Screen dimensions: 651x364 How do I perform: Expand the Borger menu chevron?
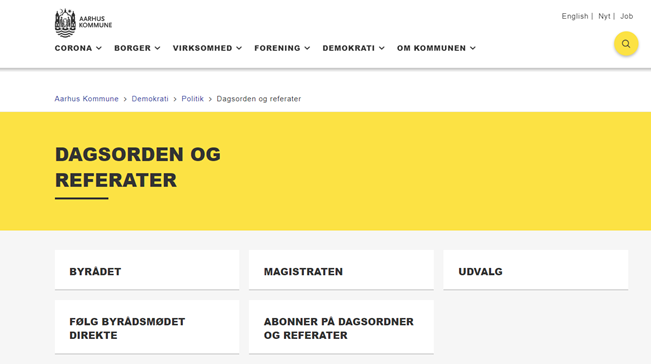click(x=157, y=48)
